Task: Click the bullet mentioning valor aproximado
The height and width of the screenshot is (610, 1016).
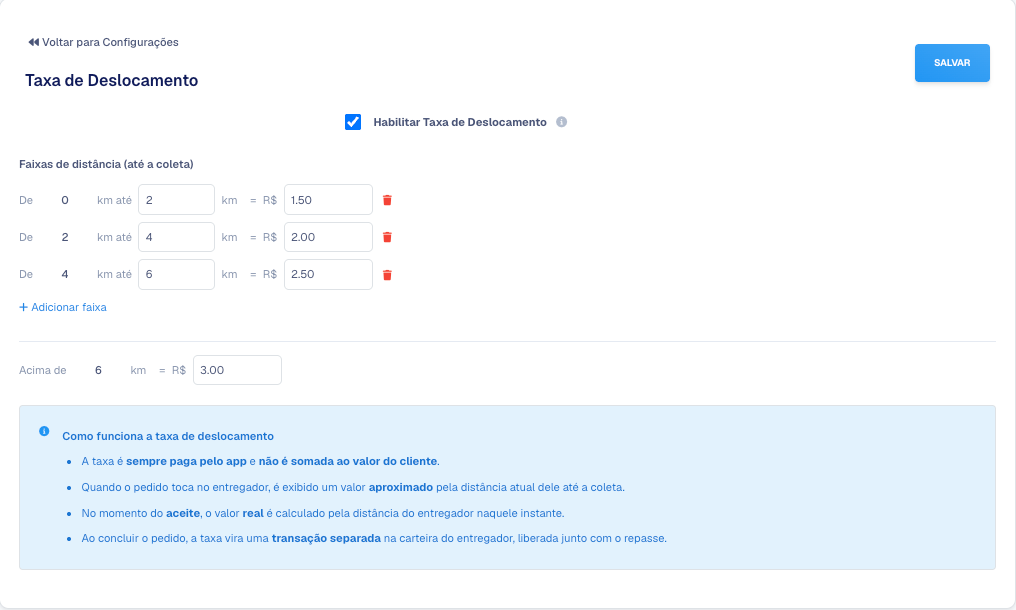Action: coord(353,487)
